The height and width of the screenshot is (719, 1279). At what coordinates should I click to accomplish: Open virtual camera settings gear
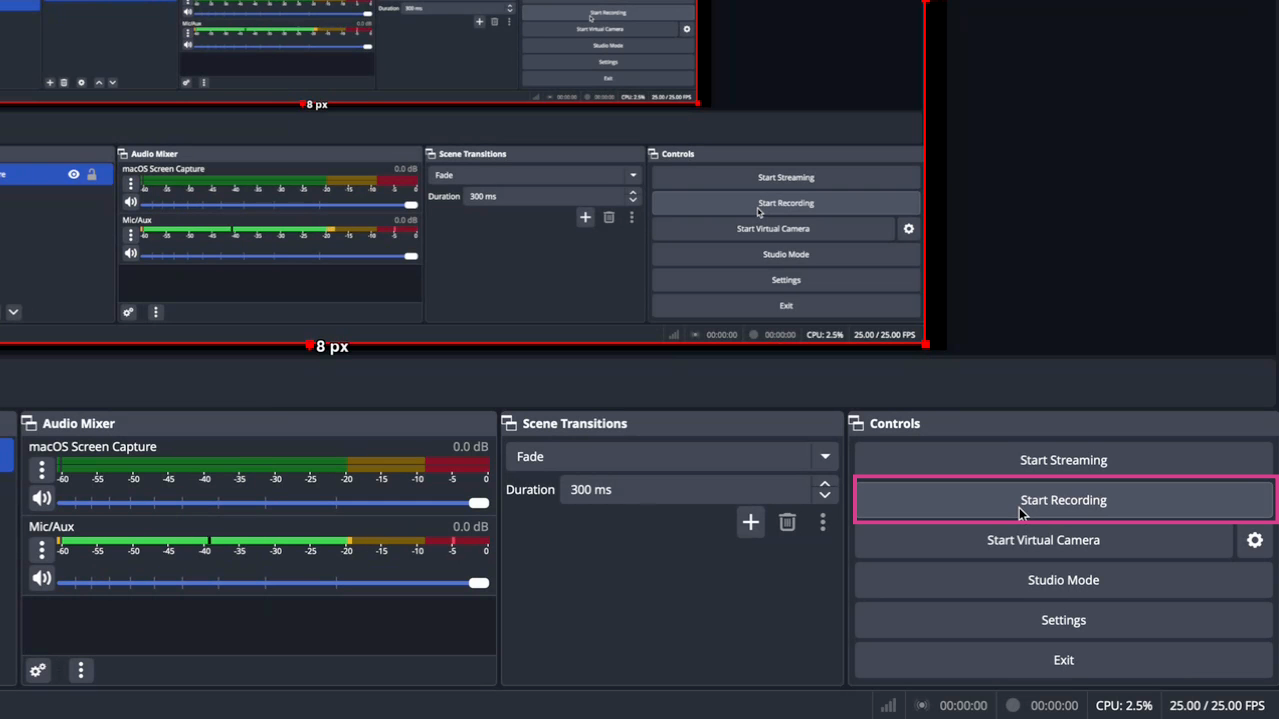tap(1254, 540)
